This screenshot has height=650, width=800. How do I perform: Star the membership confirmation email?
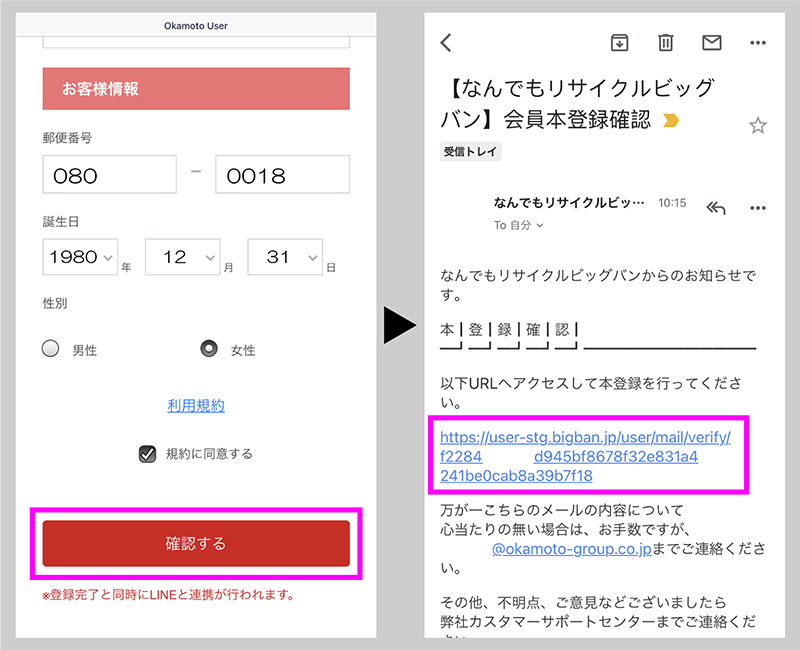coord(758,125)
